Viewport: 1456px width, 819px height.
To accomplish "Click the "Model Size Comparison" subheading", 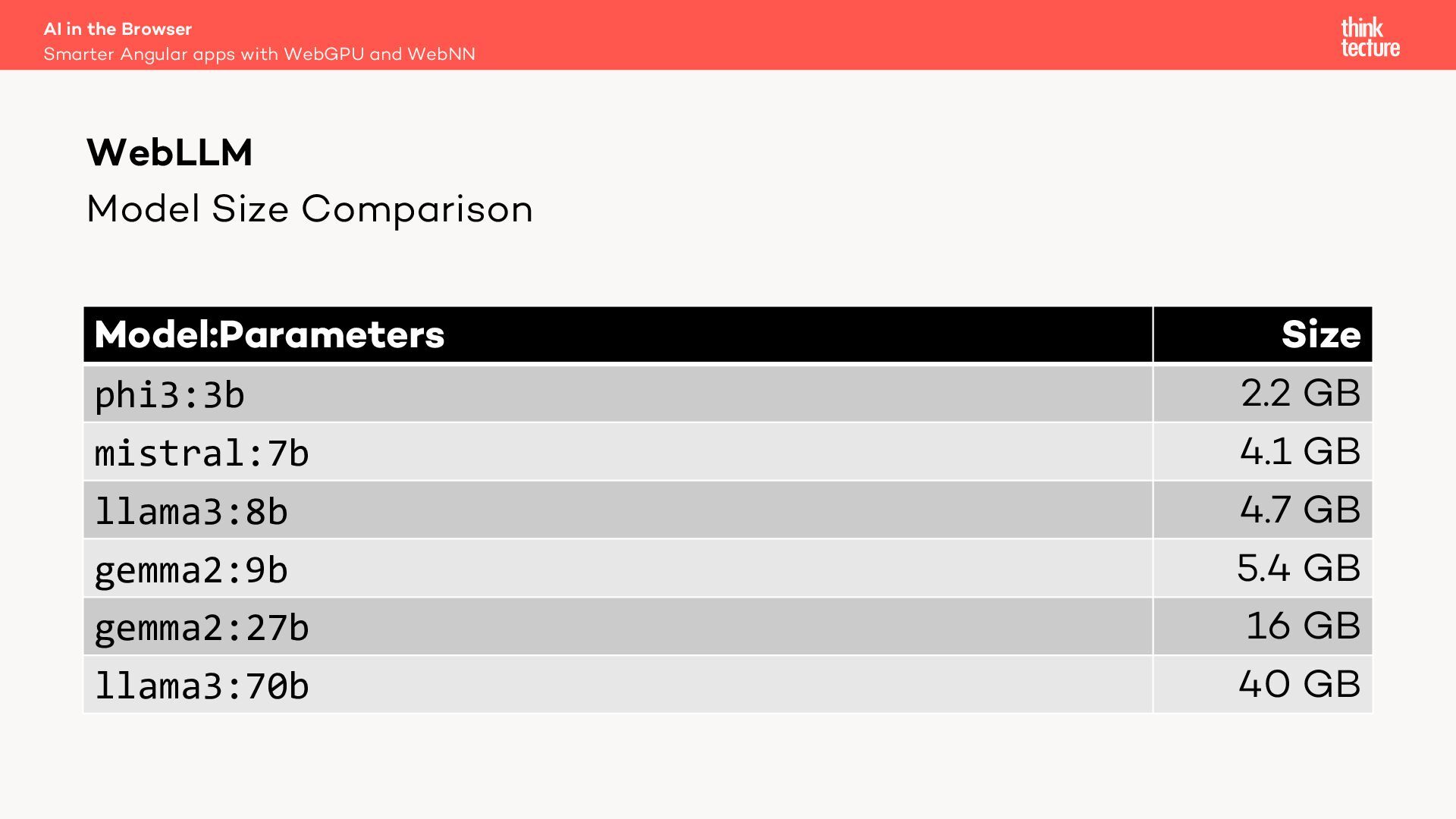I will click(x=309, y=209).
